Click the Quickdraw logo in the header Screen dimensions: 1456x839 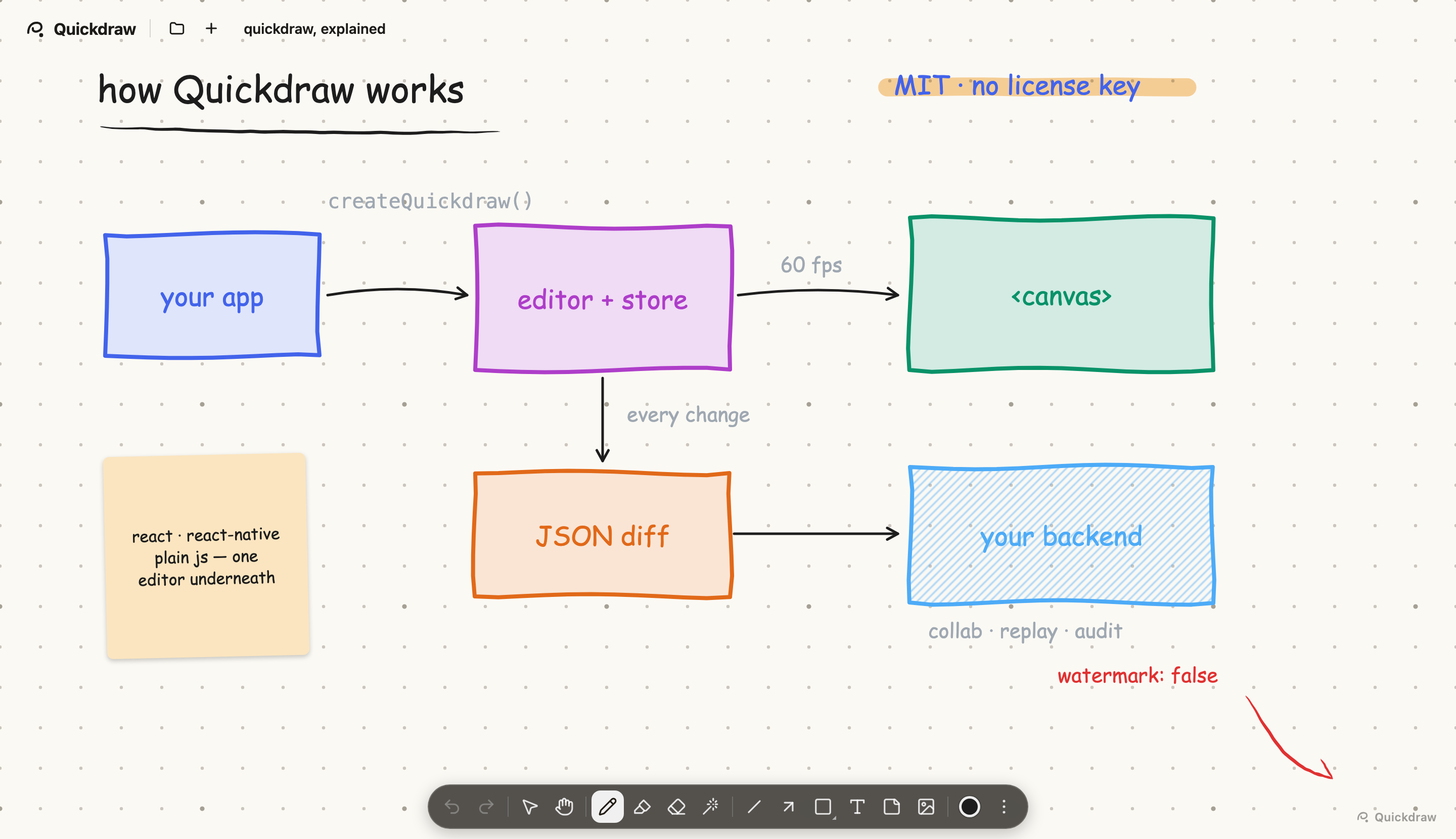(x=81, y=29)
